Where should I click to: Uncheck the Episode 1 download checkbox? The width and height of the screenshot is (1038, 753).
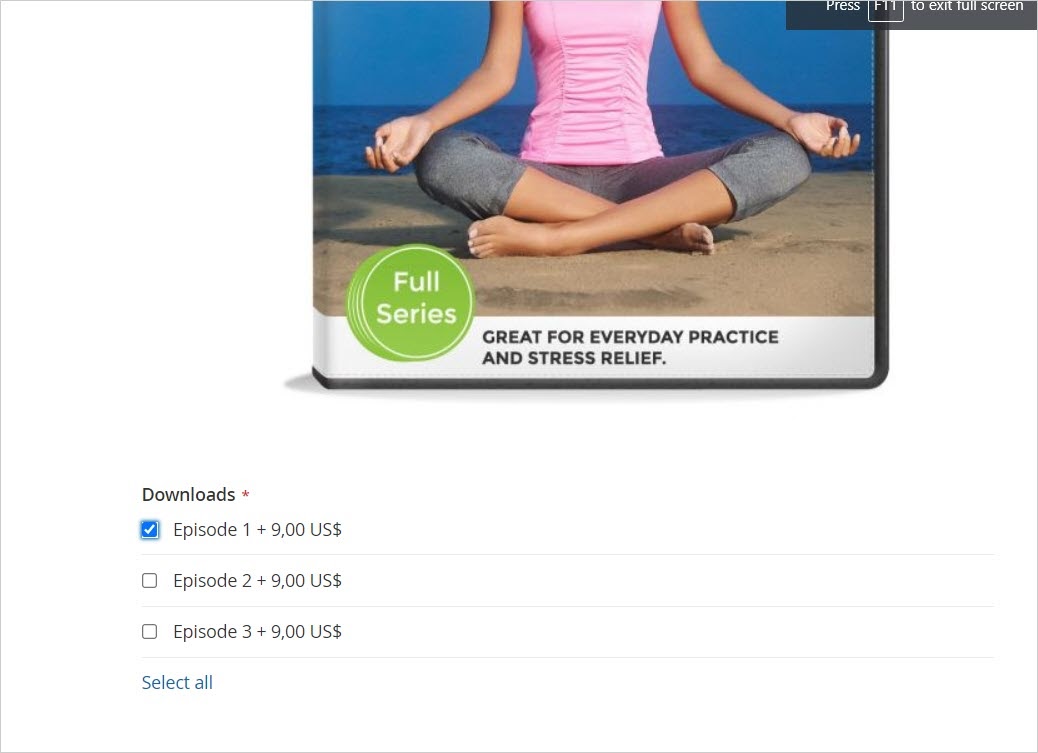coord(150,530)
